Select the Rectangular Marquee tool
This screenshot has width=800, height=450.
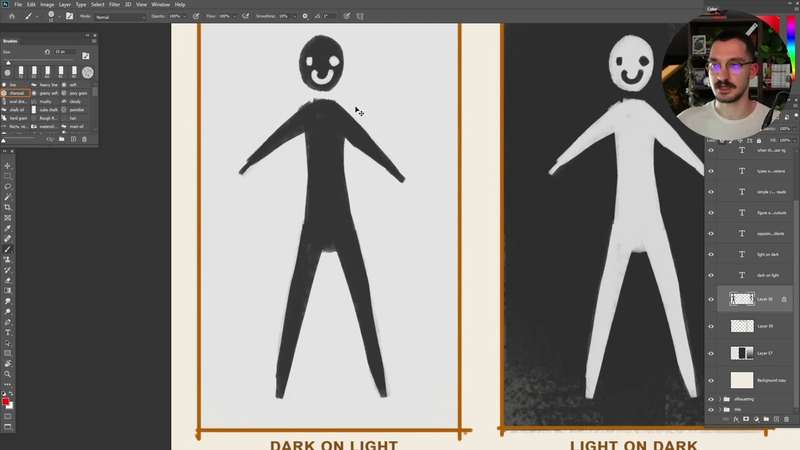click(8, 176)
